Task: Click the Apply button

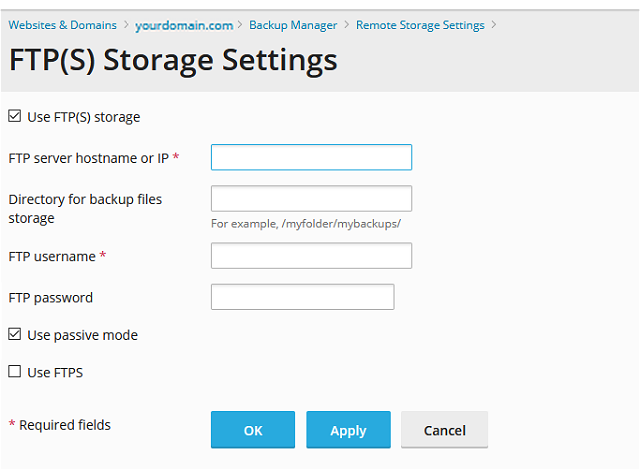Action: tap(349, 430)
